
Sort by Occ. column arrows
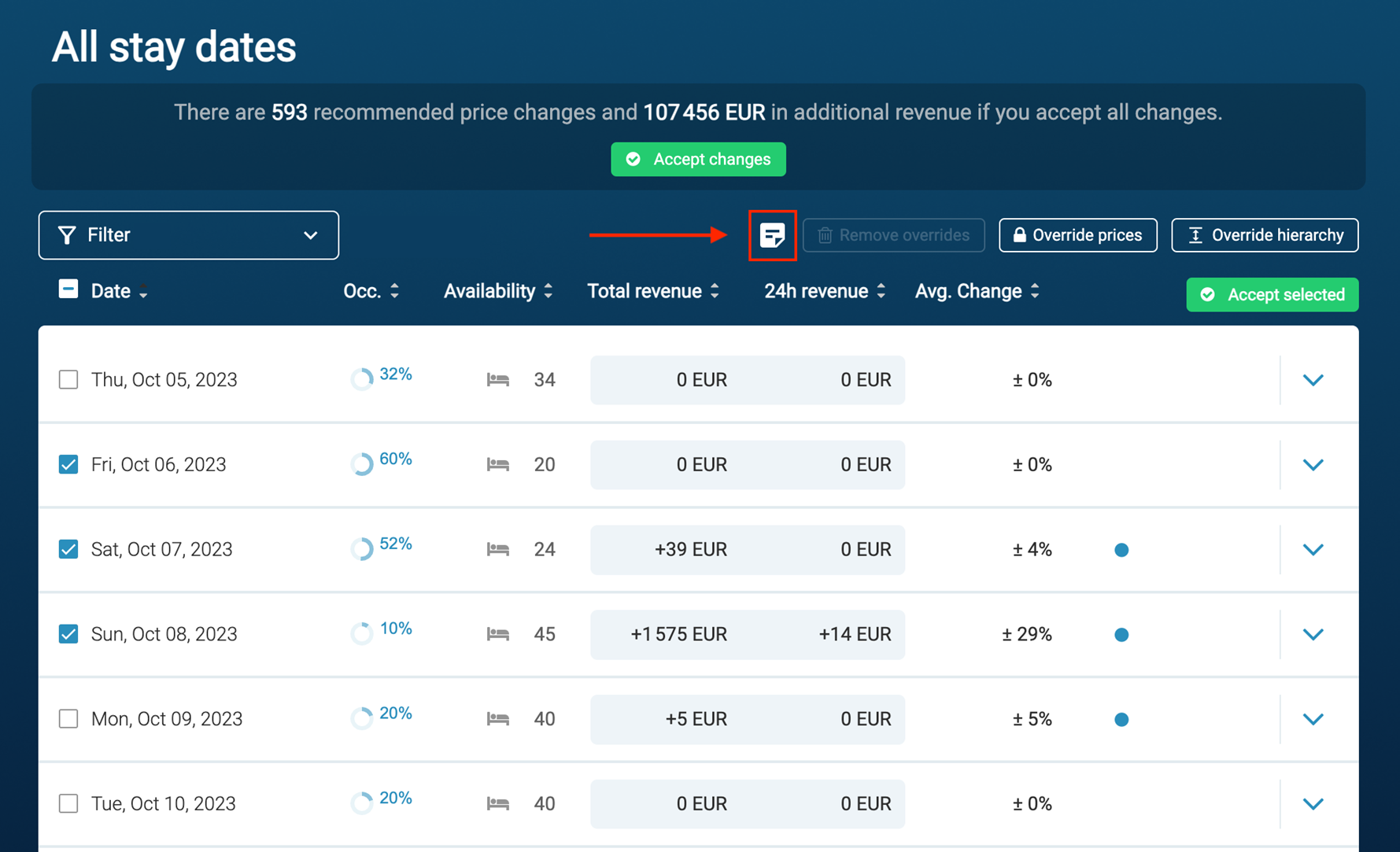pos(394,291)
